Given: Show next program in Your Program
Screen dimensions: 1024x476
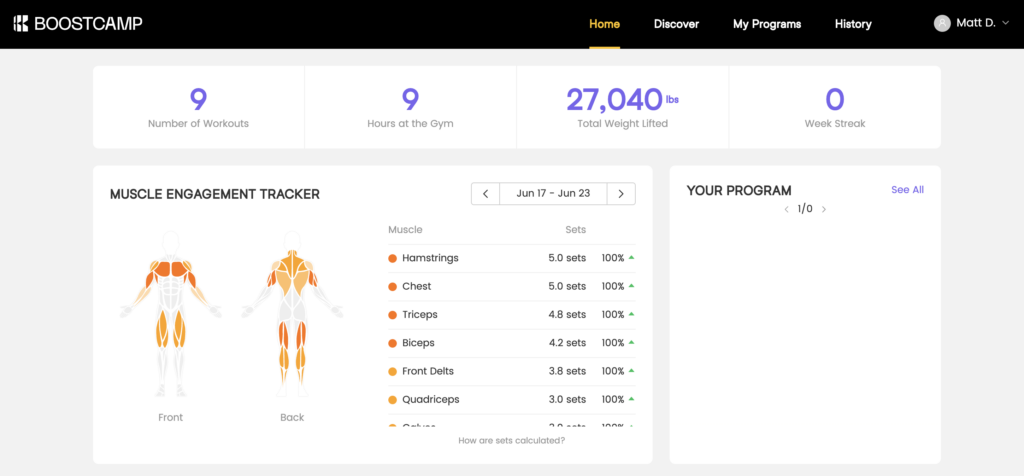Looking at the screenshot, I should pyautogui.click(x=823, y=210).
